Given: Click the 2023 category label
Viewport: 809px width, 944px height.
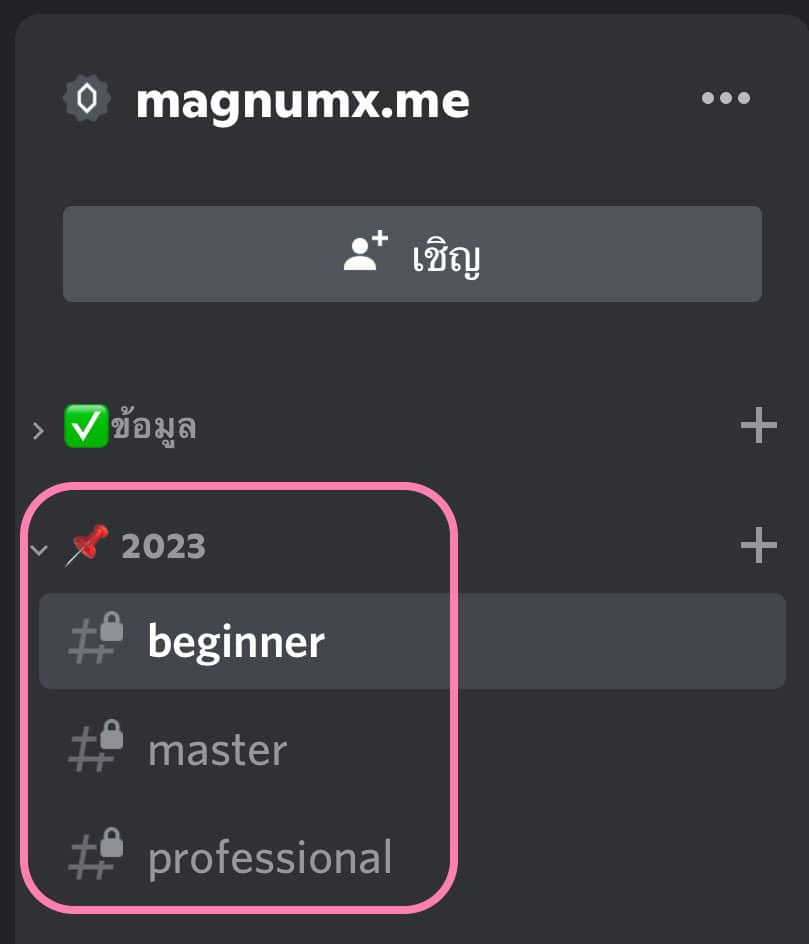Looking at the screenshot, I should click(x=163, y=546).
